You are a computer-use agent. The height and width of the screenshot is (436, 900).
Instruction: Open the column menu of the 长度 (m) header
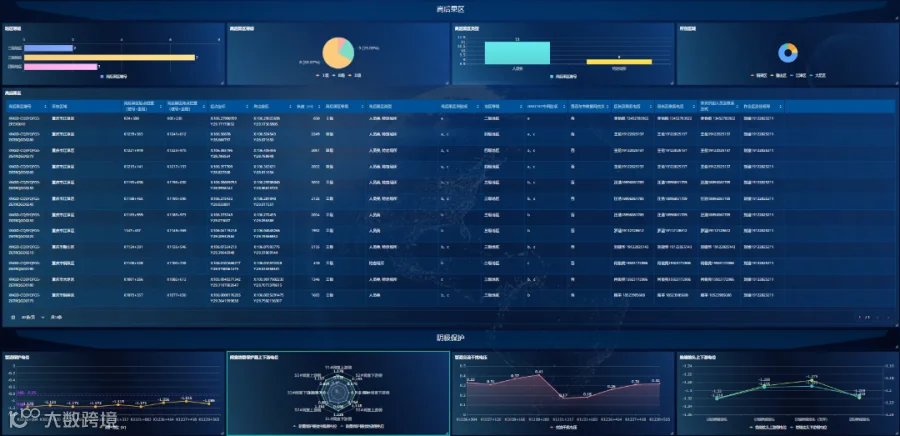tap(319, 107)
